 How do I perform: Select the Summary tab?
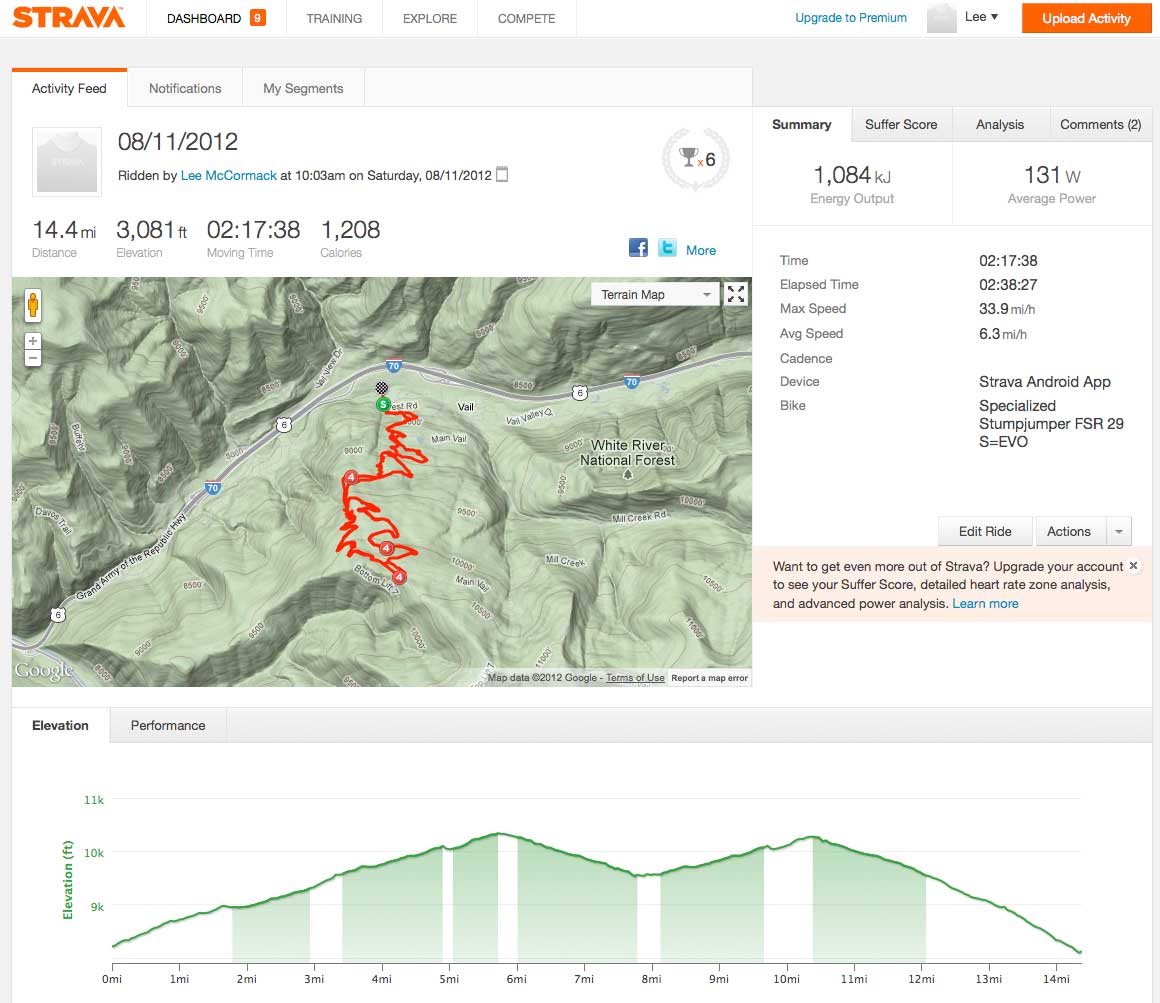point(802,124)
